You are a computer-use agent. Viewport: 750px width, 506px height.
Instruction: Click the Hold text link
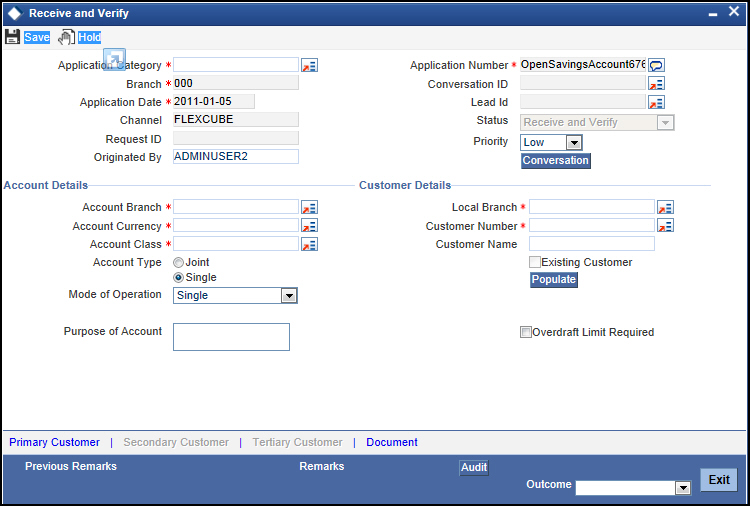click(x=89, y=37)
